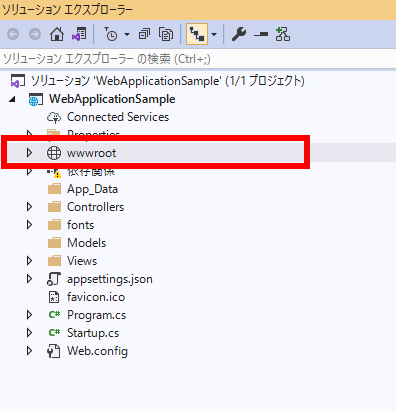Select the Controllers folder label
This screenshot has width=396, height=411.
[95, 207]
